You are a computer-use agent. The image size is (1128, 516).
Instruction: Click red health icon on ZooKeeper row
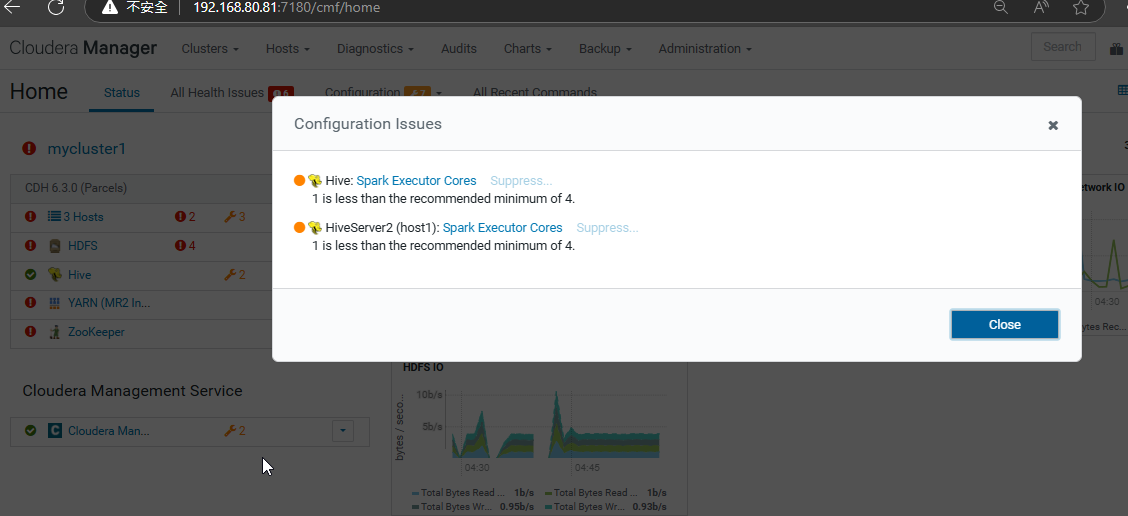[x=30, y=332]
